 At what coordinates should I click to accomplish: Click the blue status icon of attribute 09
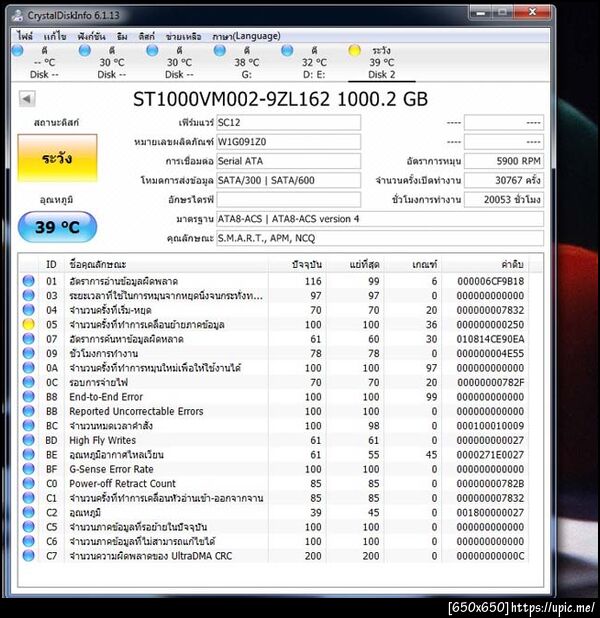point(28,353)
